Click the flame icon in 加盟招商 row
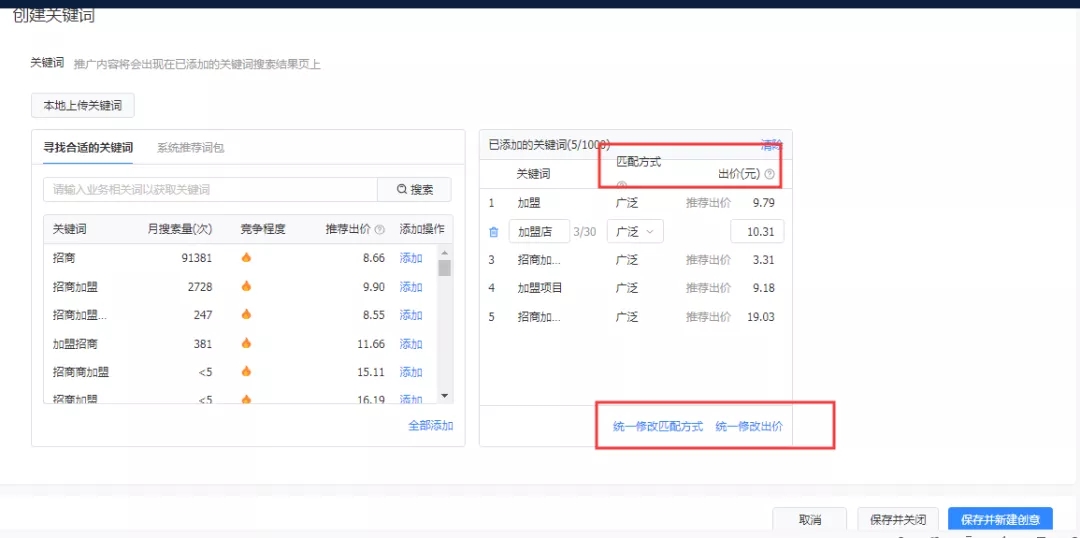Screen dimensions: 1080x538 click(x=246, y=343)
